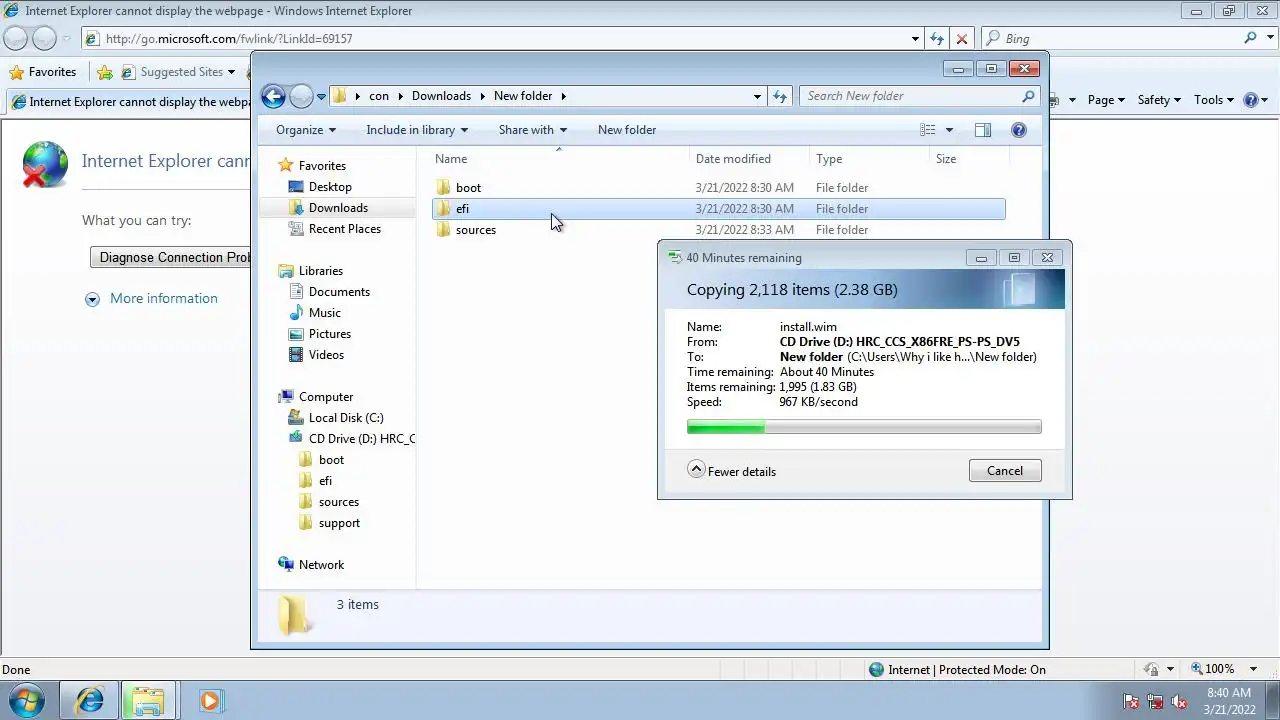Open the IE Safety menu
Screen dimensions: 1280x720
pos(1159,100)
